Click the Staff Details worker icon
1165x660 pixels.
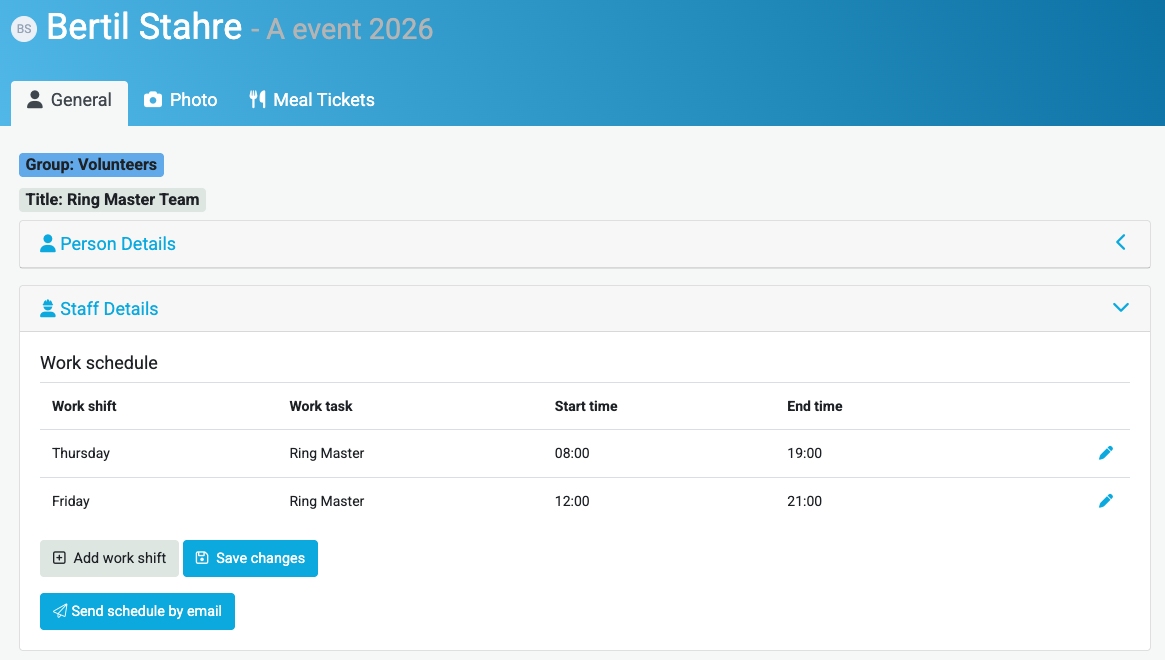click(x=47, y=309)
